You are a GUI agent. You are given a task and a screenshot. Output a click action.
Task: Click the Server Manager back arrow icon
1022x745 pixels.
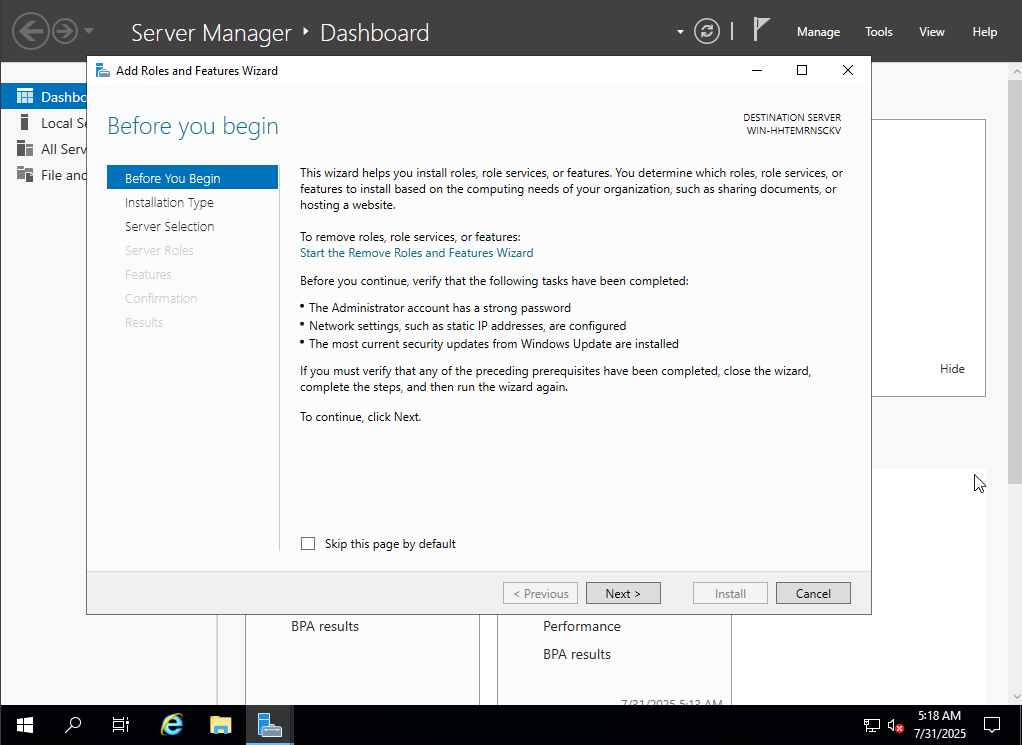[30, 31]
